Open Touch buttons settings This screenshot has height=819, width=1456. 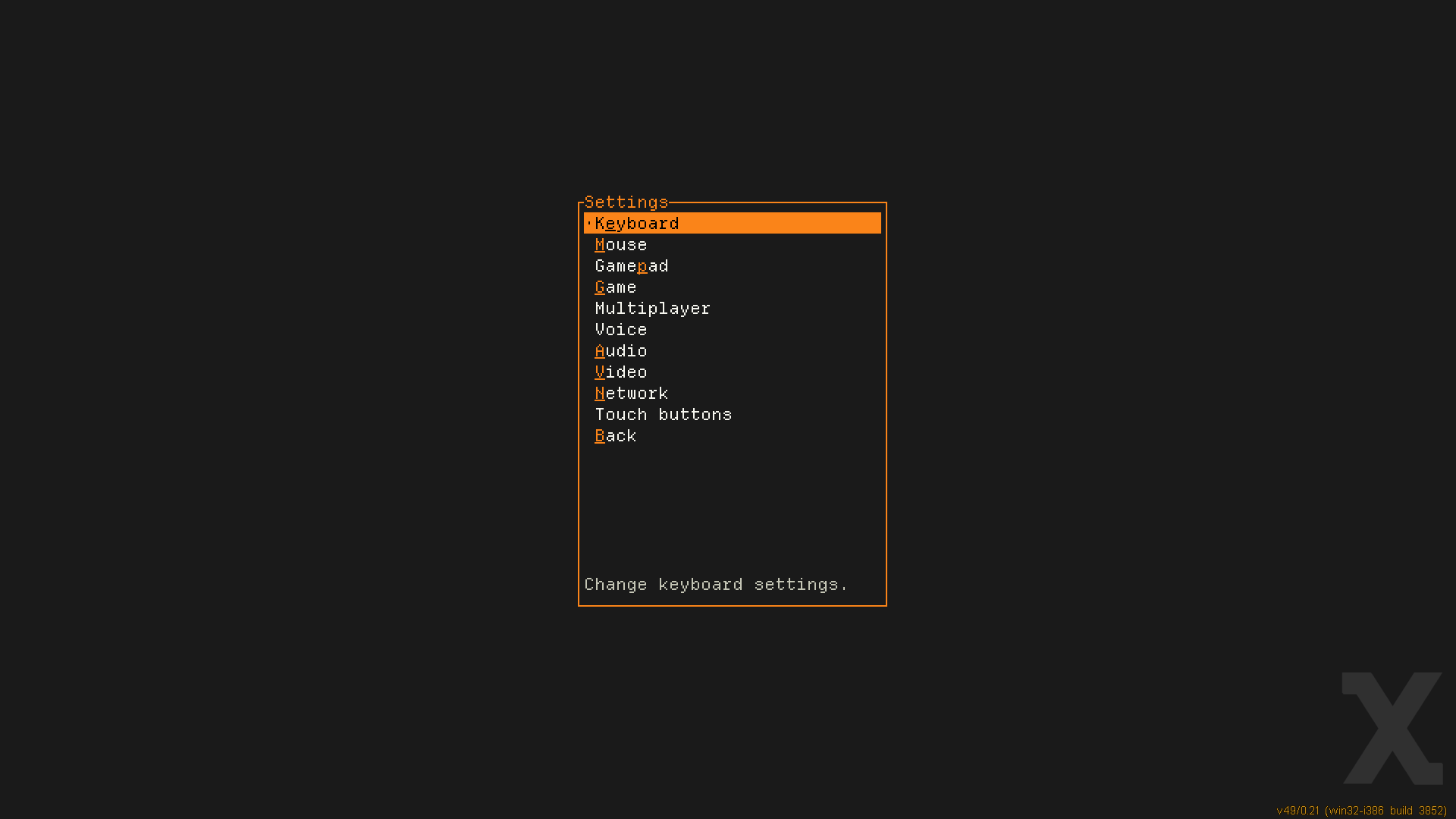(x=664, y=415)
